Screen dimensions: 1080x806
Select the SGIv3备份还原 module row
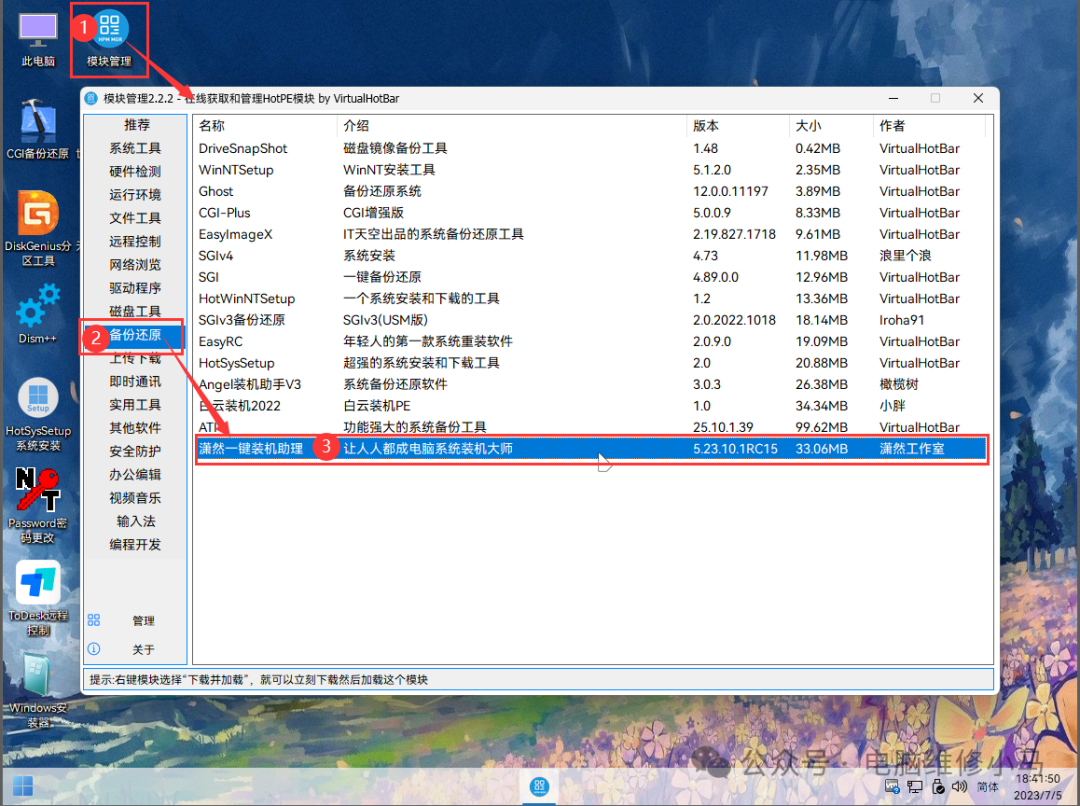tap(592, 320)
